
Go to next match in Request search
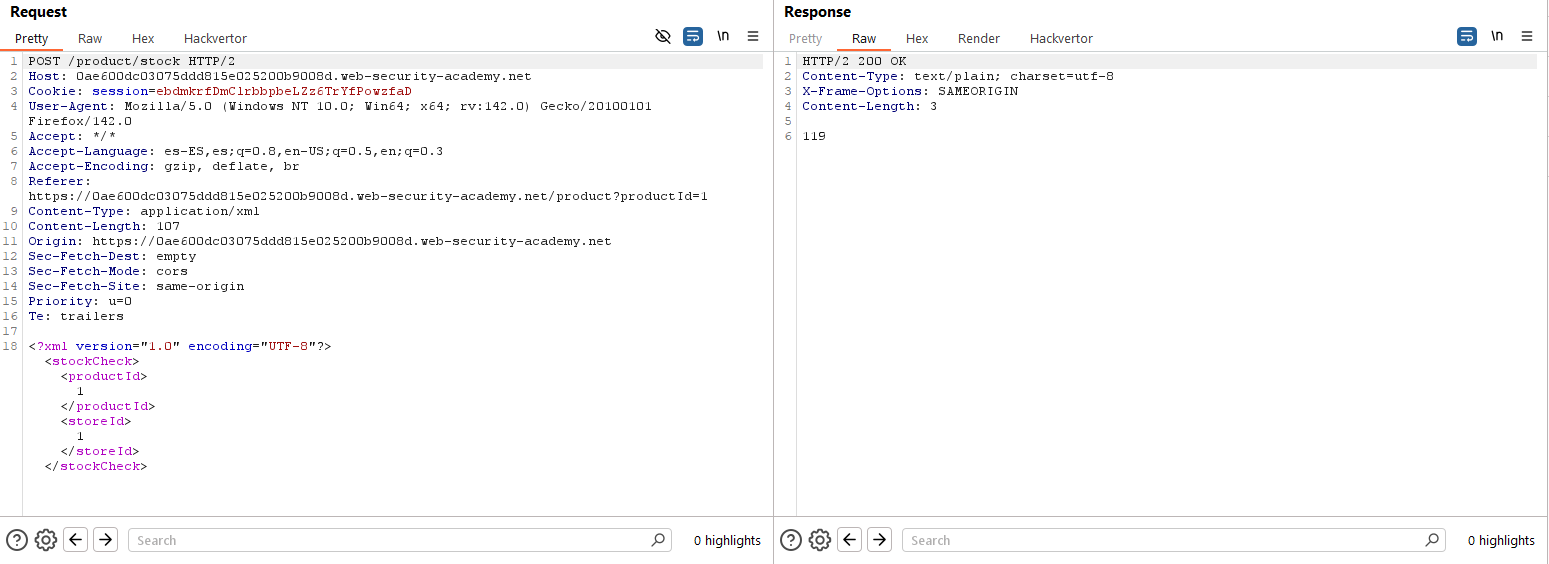pos(105,540)
